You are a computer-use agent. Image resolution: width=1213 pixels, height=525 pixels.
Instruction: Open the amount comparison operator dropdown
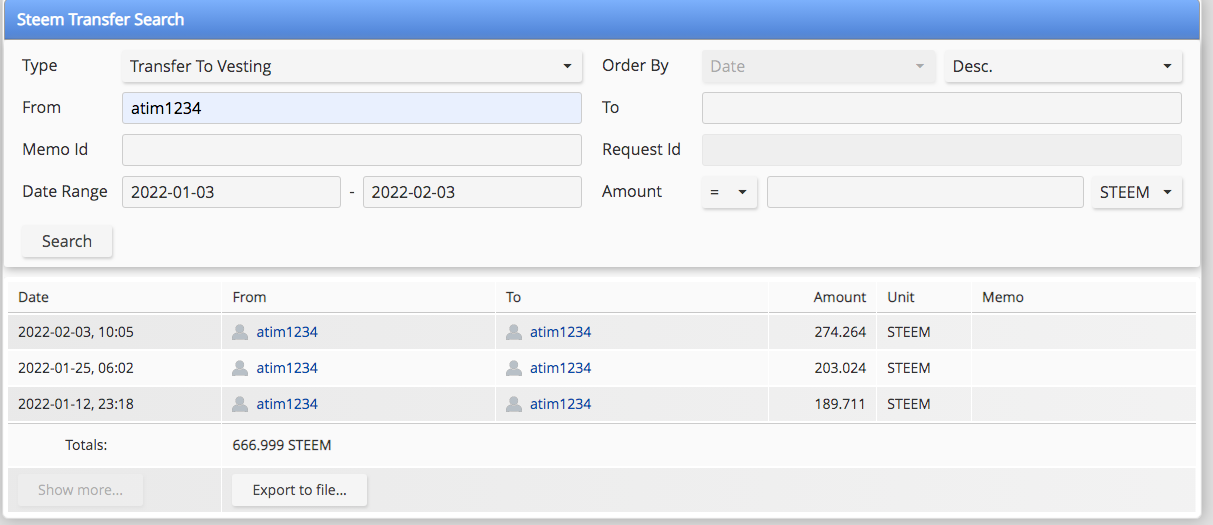pos(729,192)
